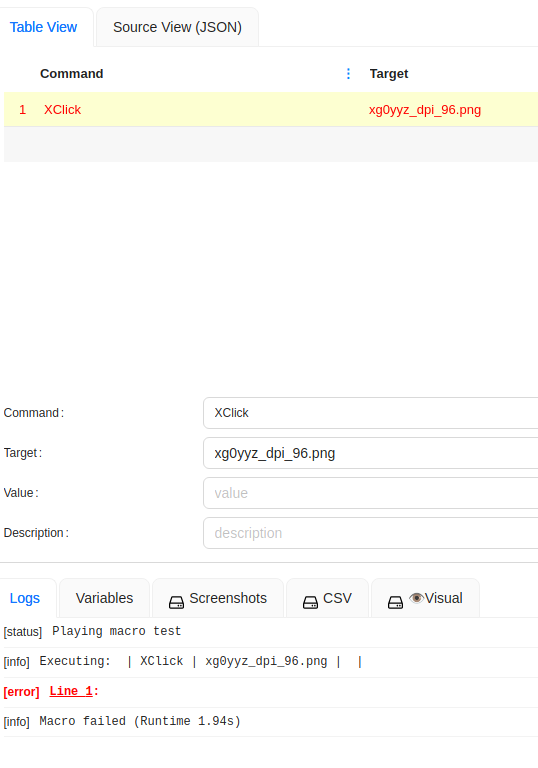
Task: Open the Logs tab
Action: point(24,598)
